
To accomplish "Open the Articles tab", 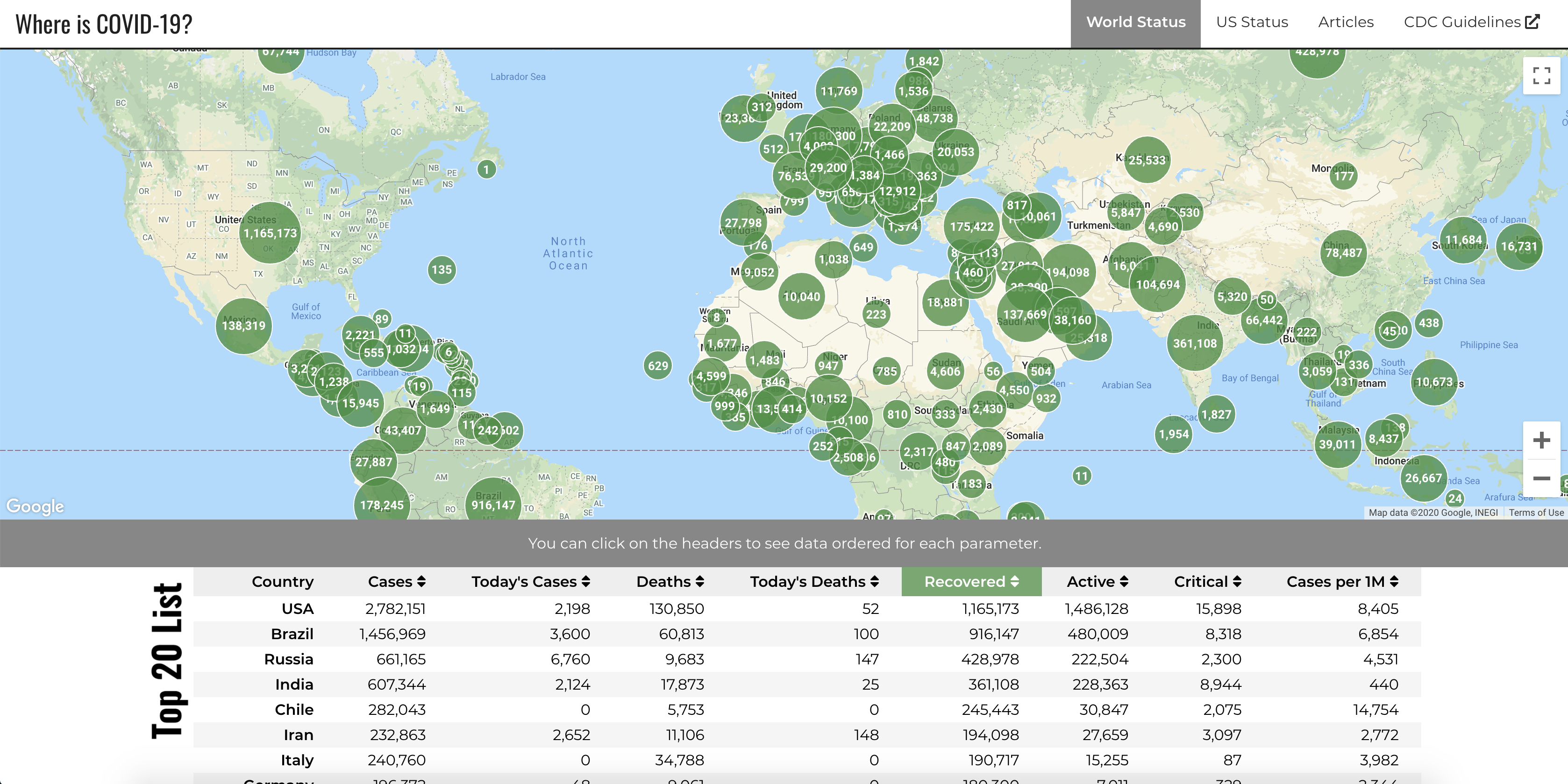I will 1346,22.
